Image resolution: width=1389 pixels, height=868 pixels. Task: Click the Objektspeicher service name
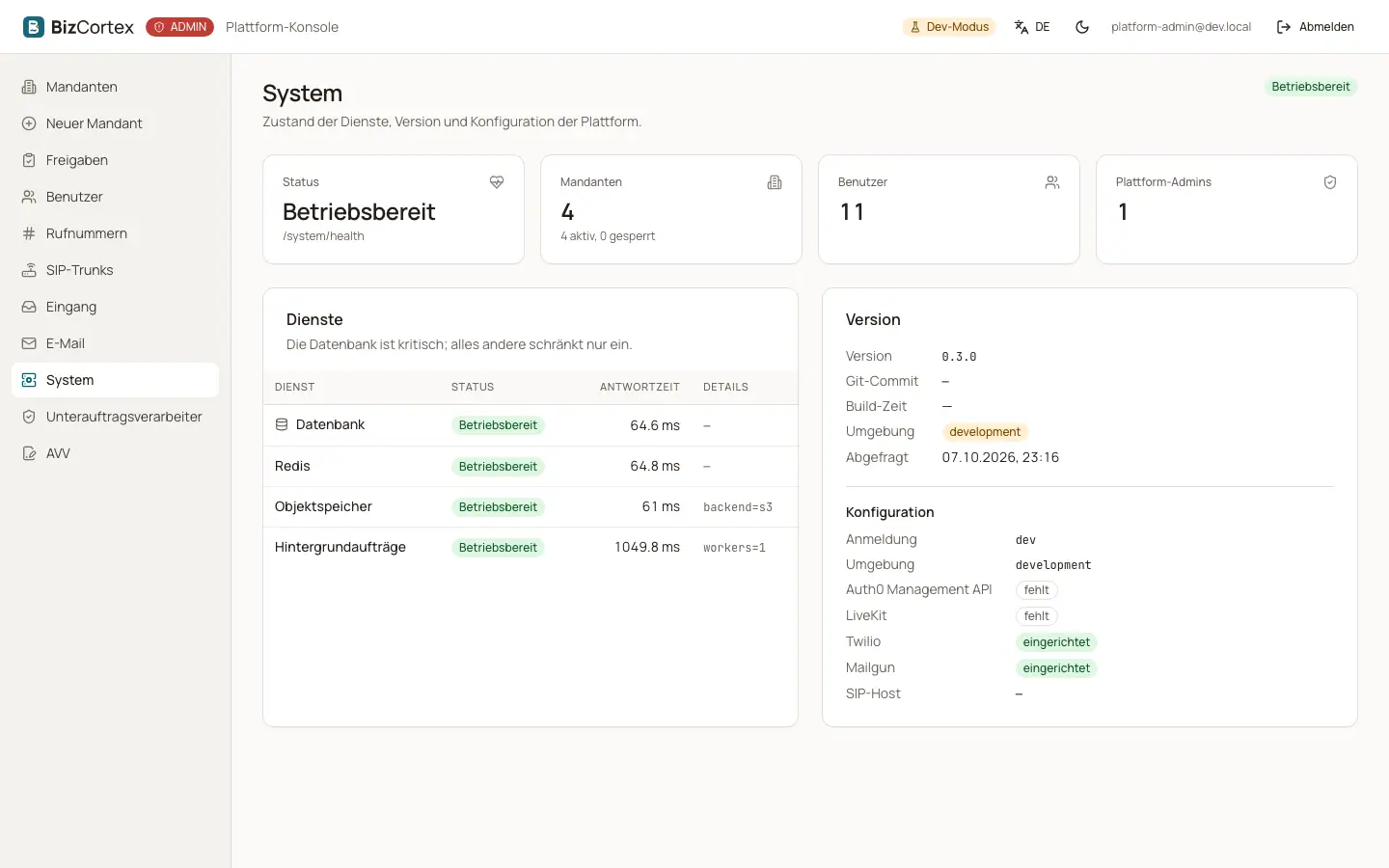pos(323,506)
